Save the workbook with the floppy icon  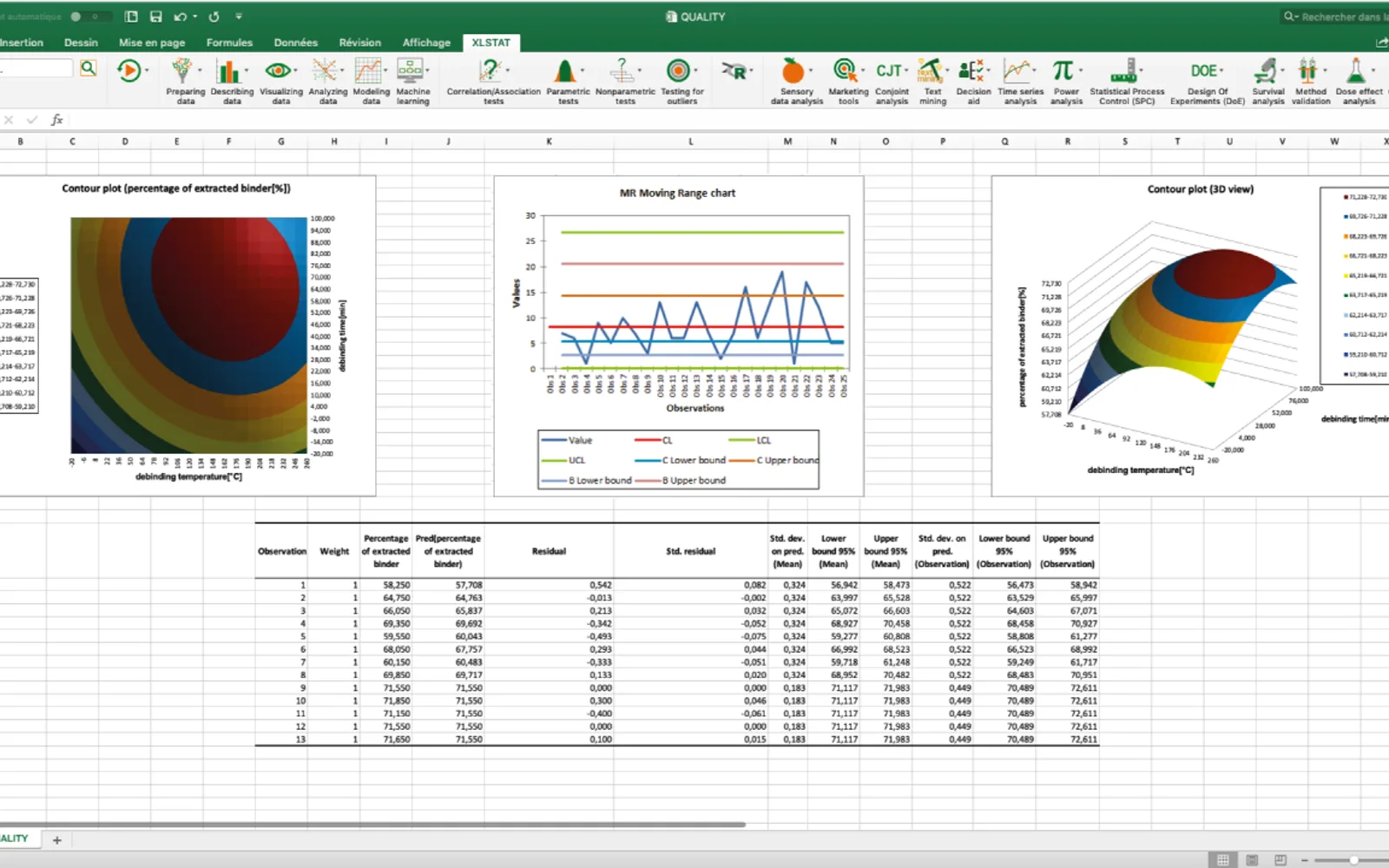coord(155,16)
